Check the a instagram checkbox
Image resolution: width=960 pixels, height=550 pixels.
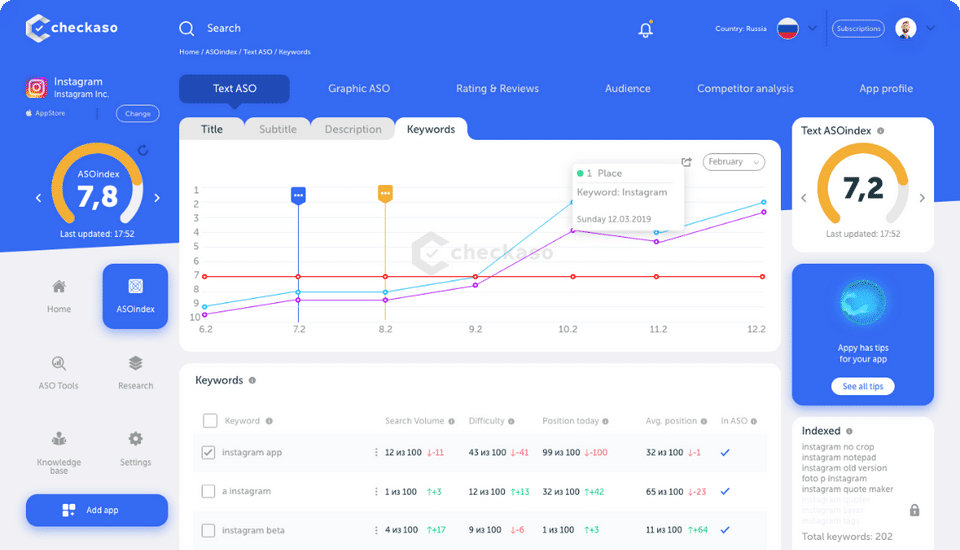click(208, 491)
